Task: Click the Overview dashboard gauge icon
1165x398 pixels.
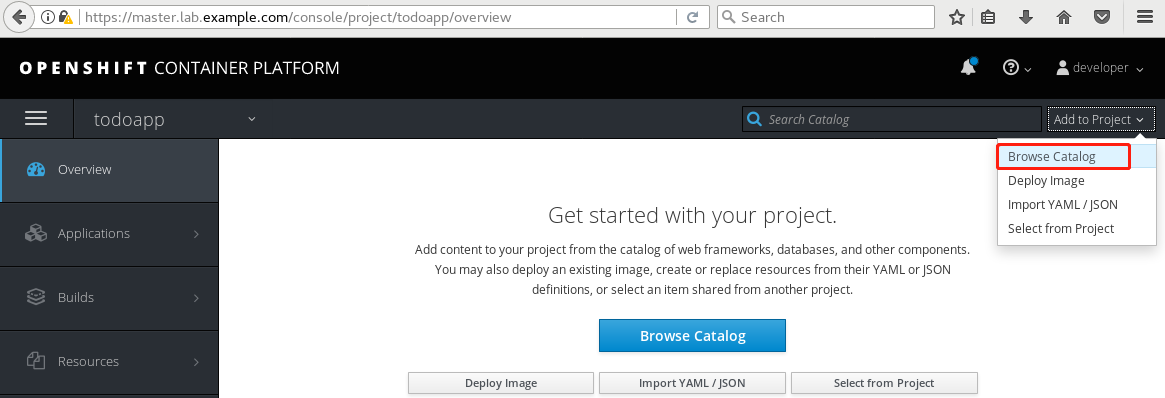Action: coord(36,169)
